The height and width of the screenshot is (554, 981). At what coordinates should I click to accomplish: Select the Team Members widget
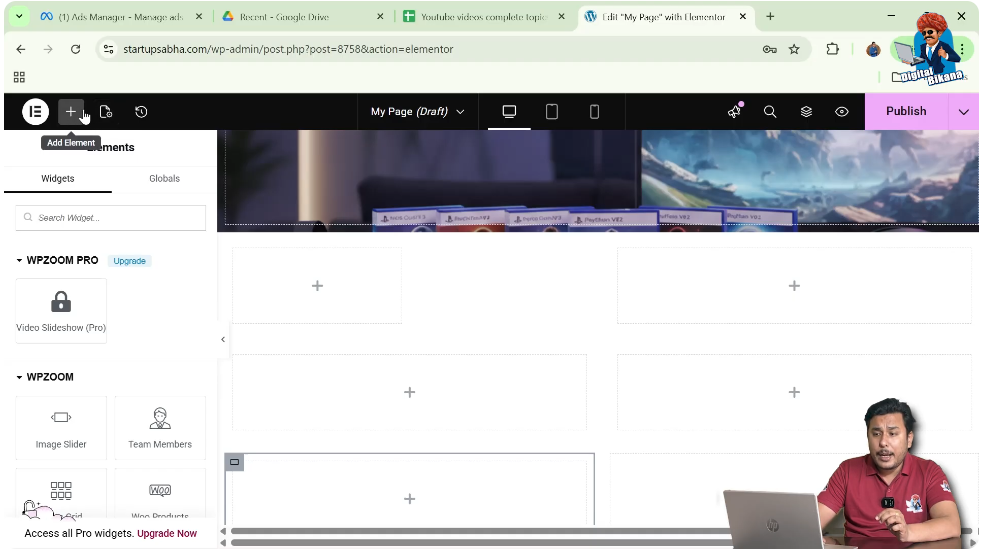point(160,428)
